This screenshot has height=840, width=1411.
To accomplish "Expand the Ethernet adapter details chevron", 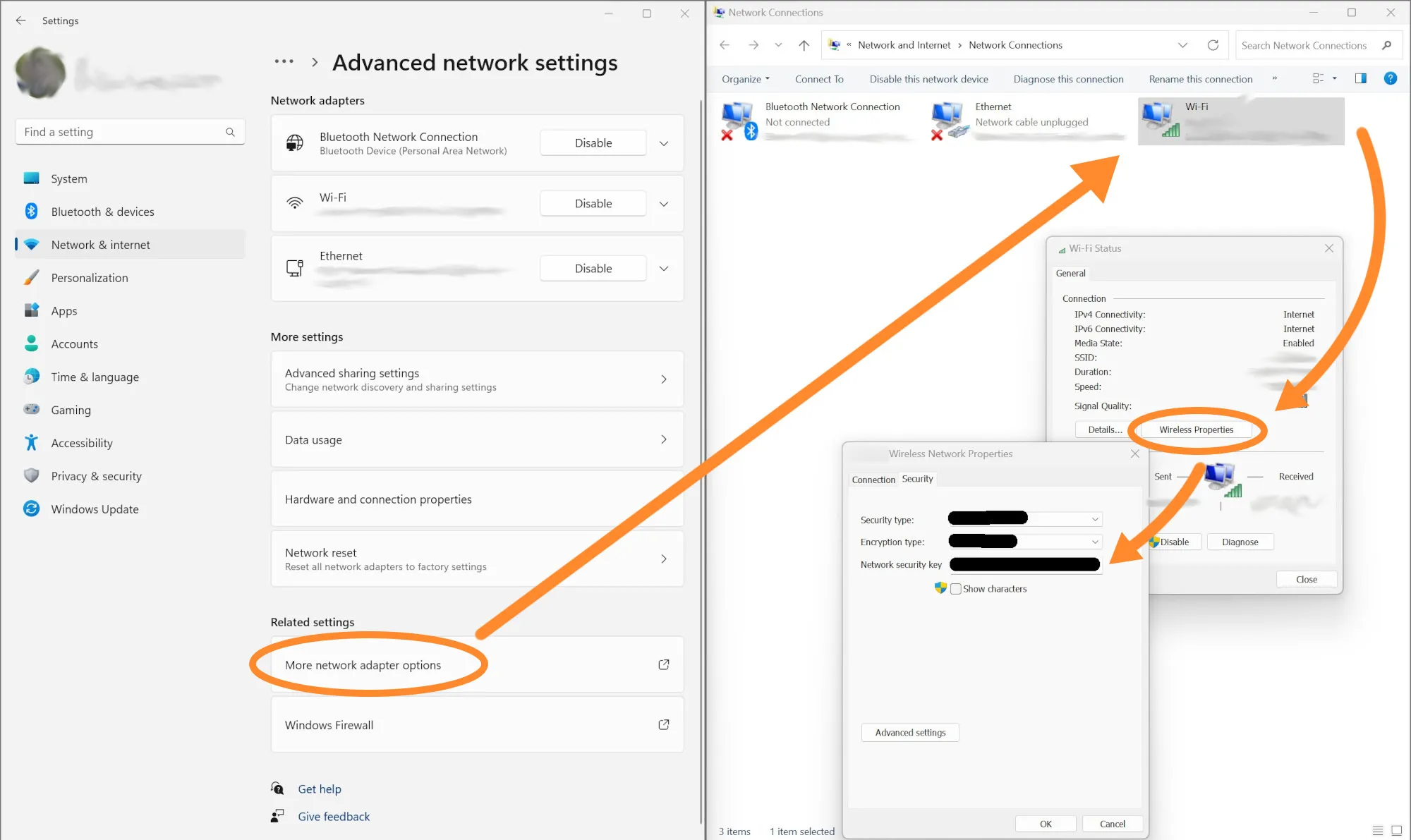I will 663,268.
